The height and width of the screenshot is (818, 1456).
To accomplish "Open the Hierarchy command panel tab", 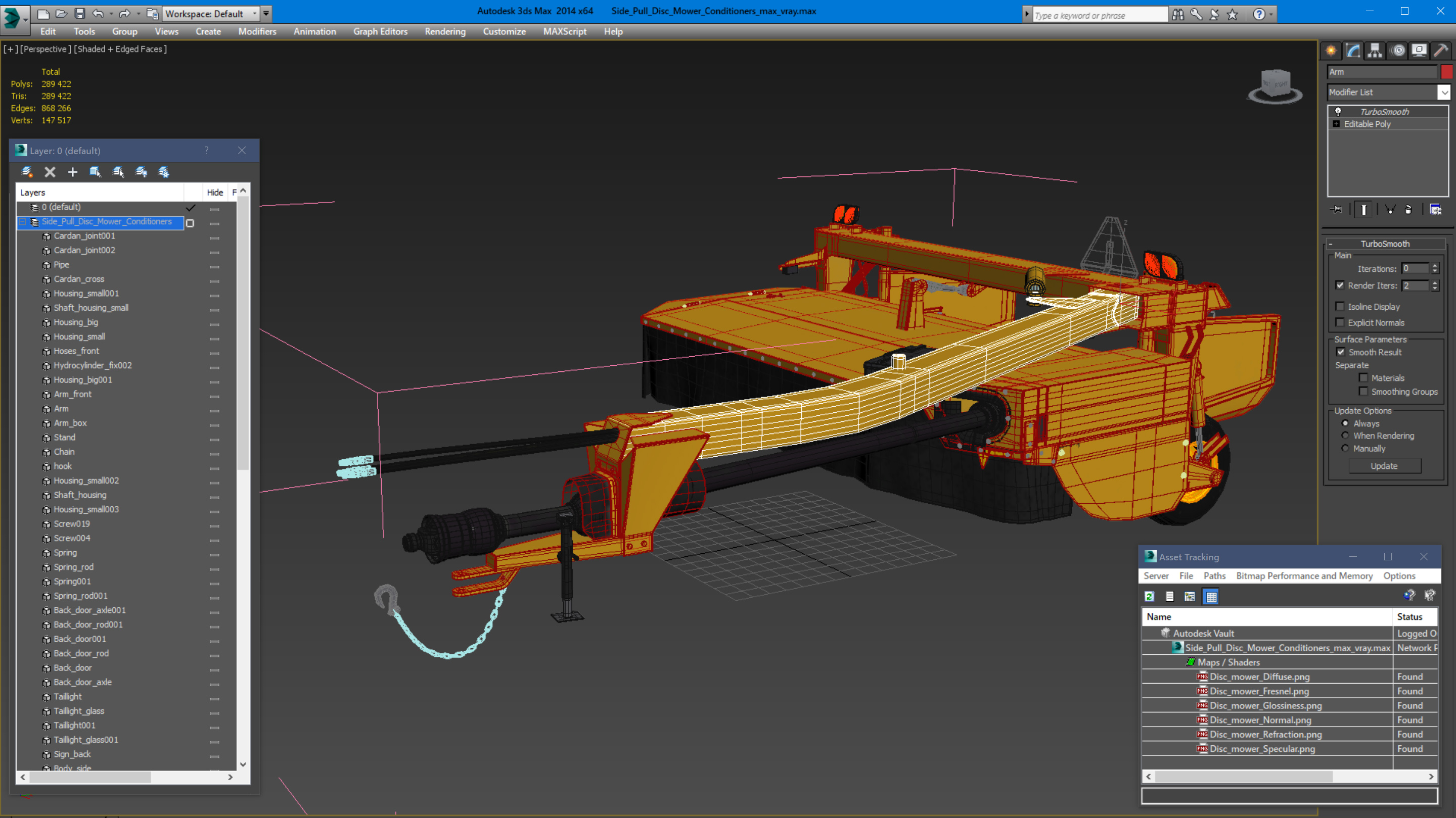I will [1375, 51].
